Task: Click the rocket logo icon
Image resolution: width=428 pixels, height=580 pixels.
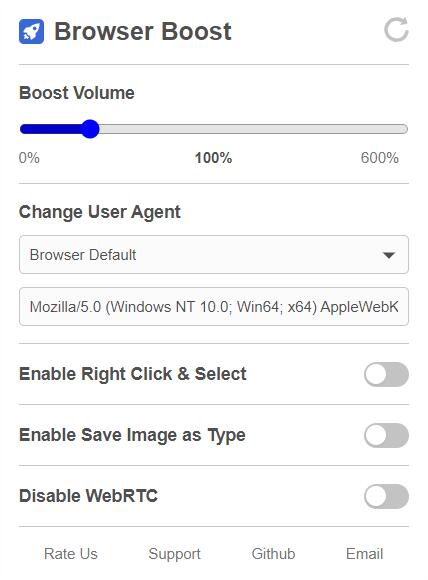Action: tap(31, 31)
